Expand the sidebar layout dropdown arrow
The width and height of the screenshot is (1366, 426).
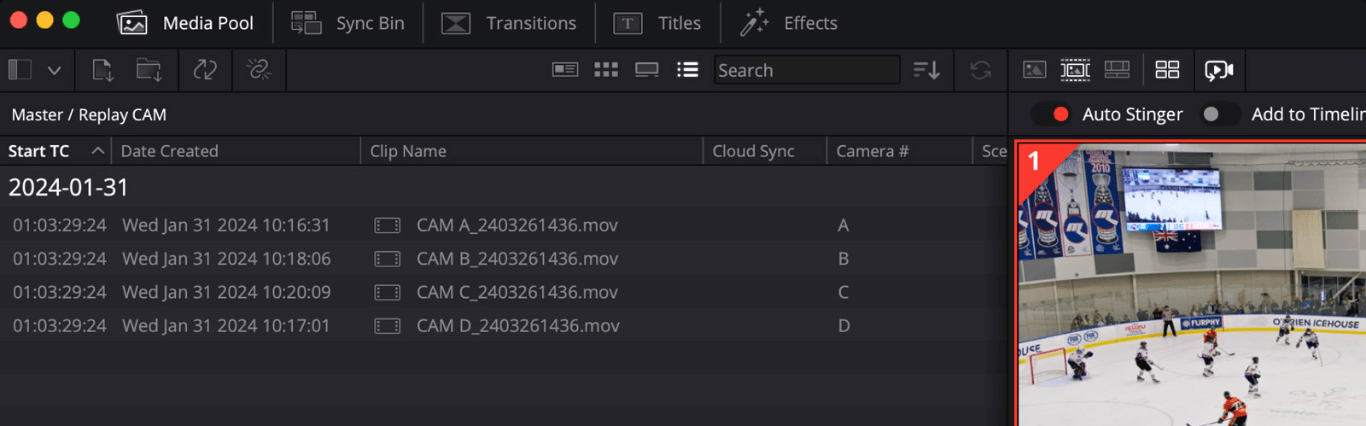[54, 70]
